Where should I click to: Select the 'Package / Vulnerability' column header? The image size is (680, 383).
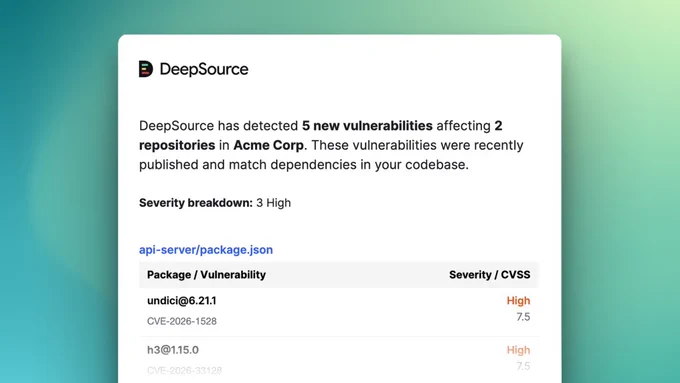[206, 275]
